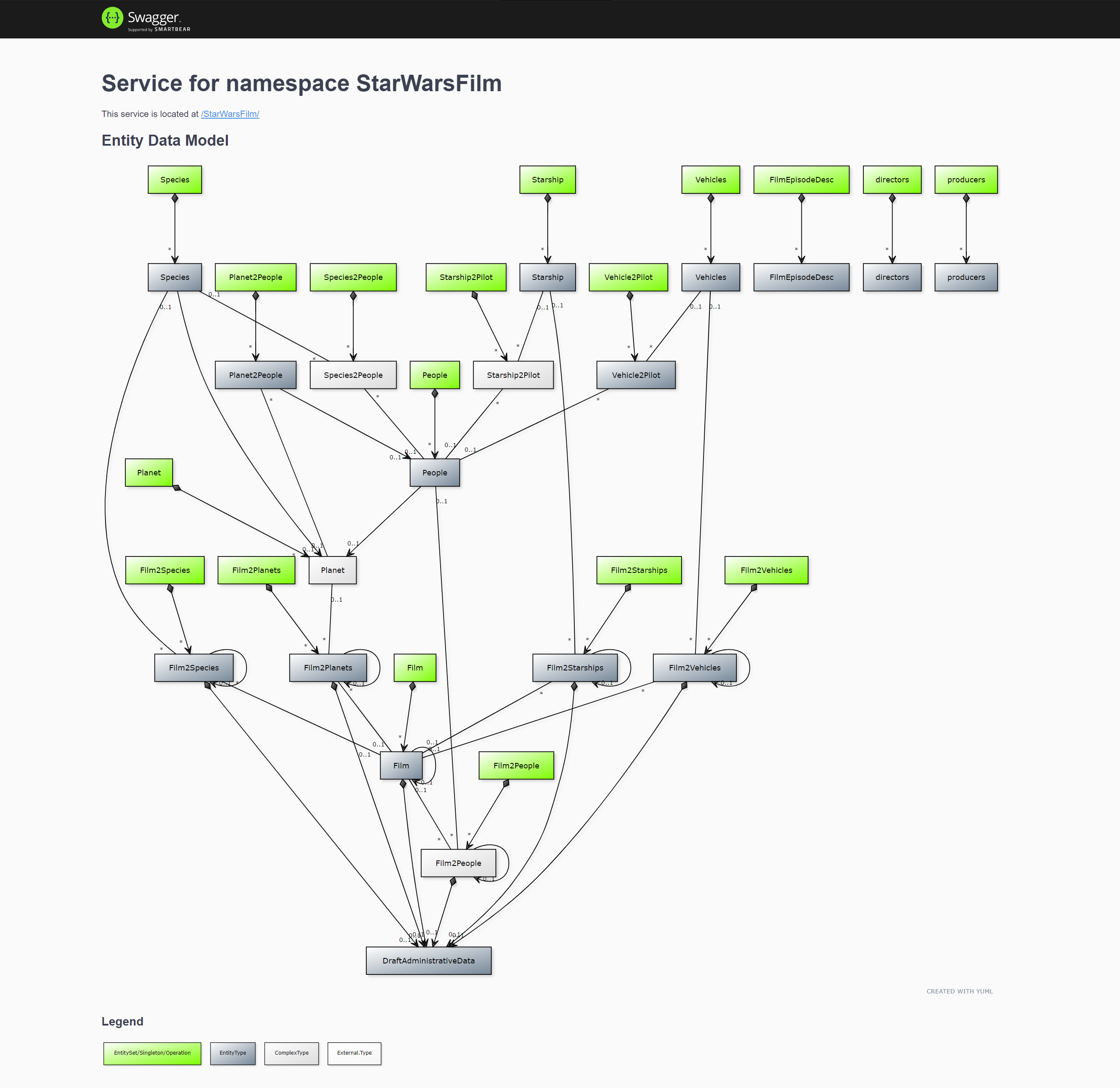Click the green Planet entity set node
Screen dimensions: 1120x1088
(149, 472)
